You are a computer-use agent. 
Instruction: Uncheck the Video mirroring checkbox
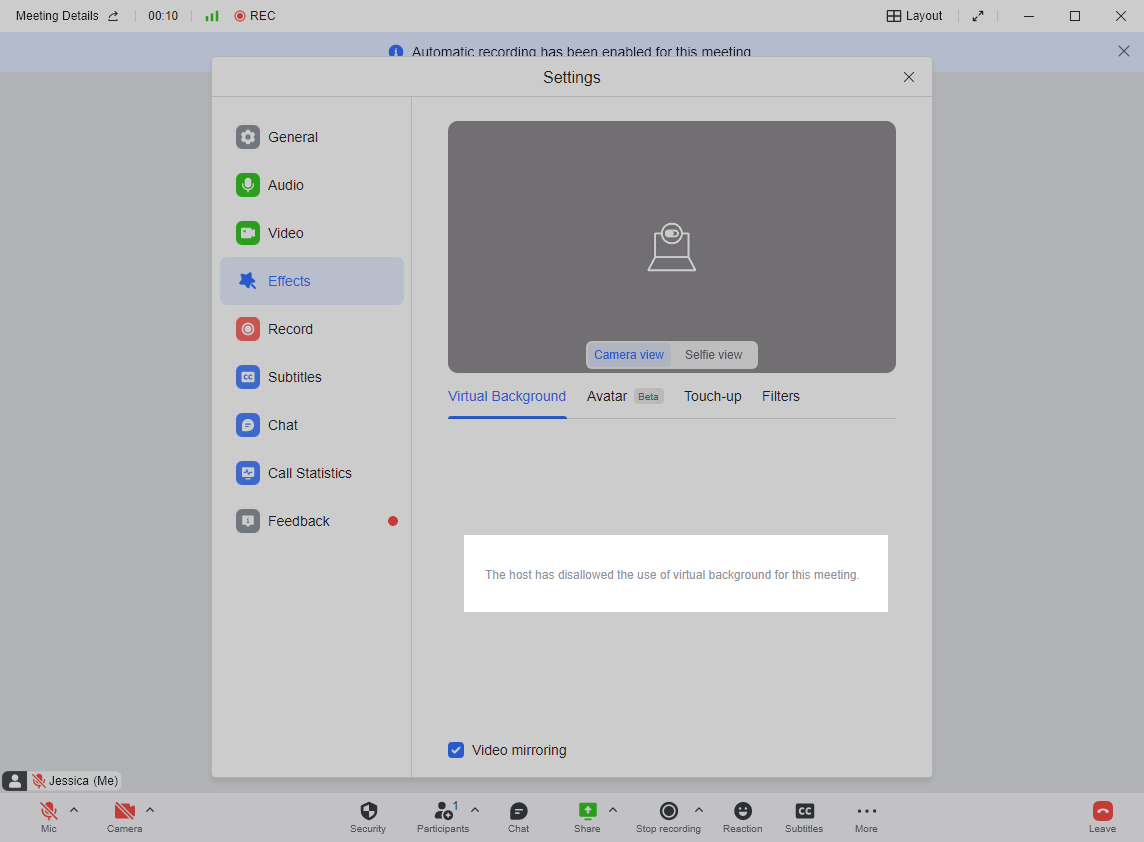click(456, 750)
